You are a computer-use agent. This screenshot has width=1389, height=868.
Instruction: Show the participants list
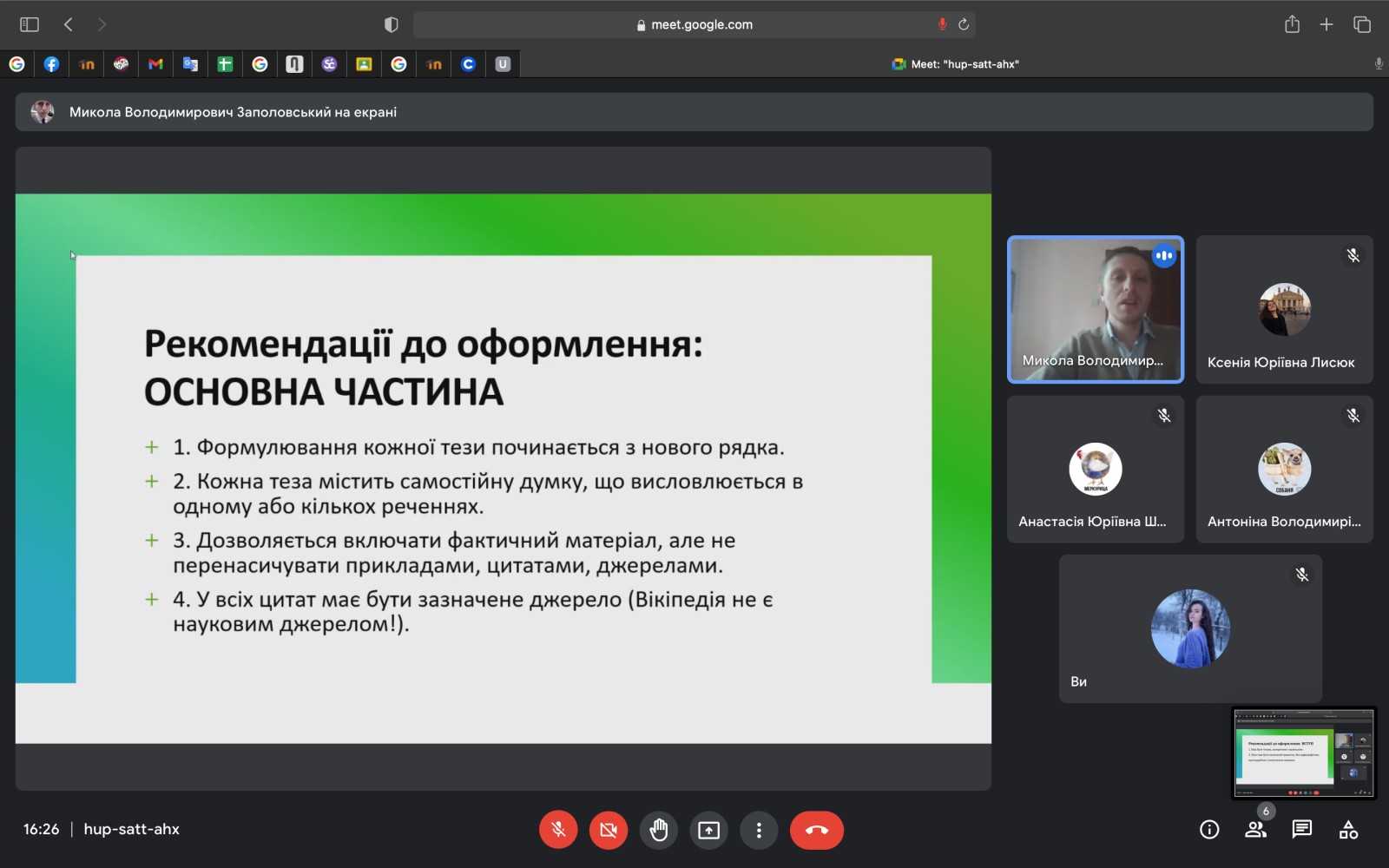coord(1255,830)
